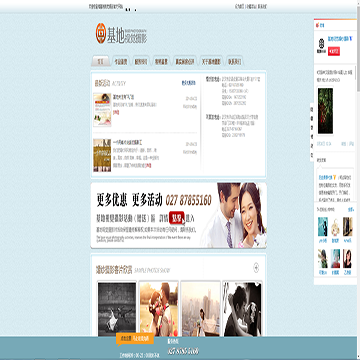Click the circular plus icon beside Sample Photo Show

[256, 267]
